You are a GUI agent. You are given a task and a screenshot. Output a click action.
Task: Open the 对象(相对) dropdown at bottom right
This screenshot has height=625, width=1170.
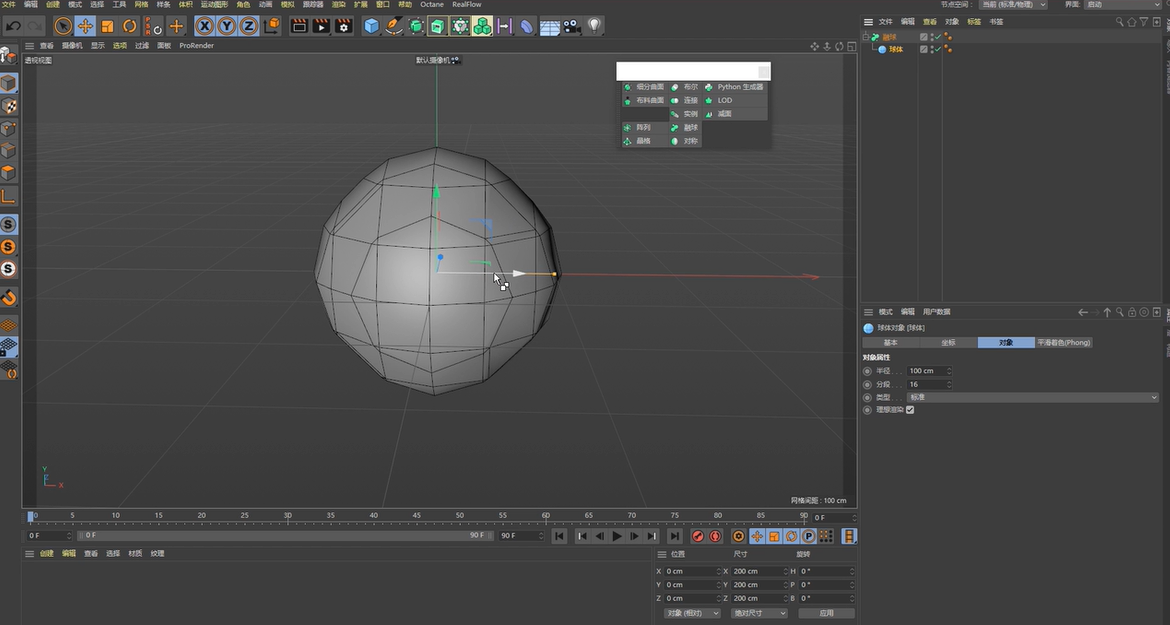tap(690, 612)
